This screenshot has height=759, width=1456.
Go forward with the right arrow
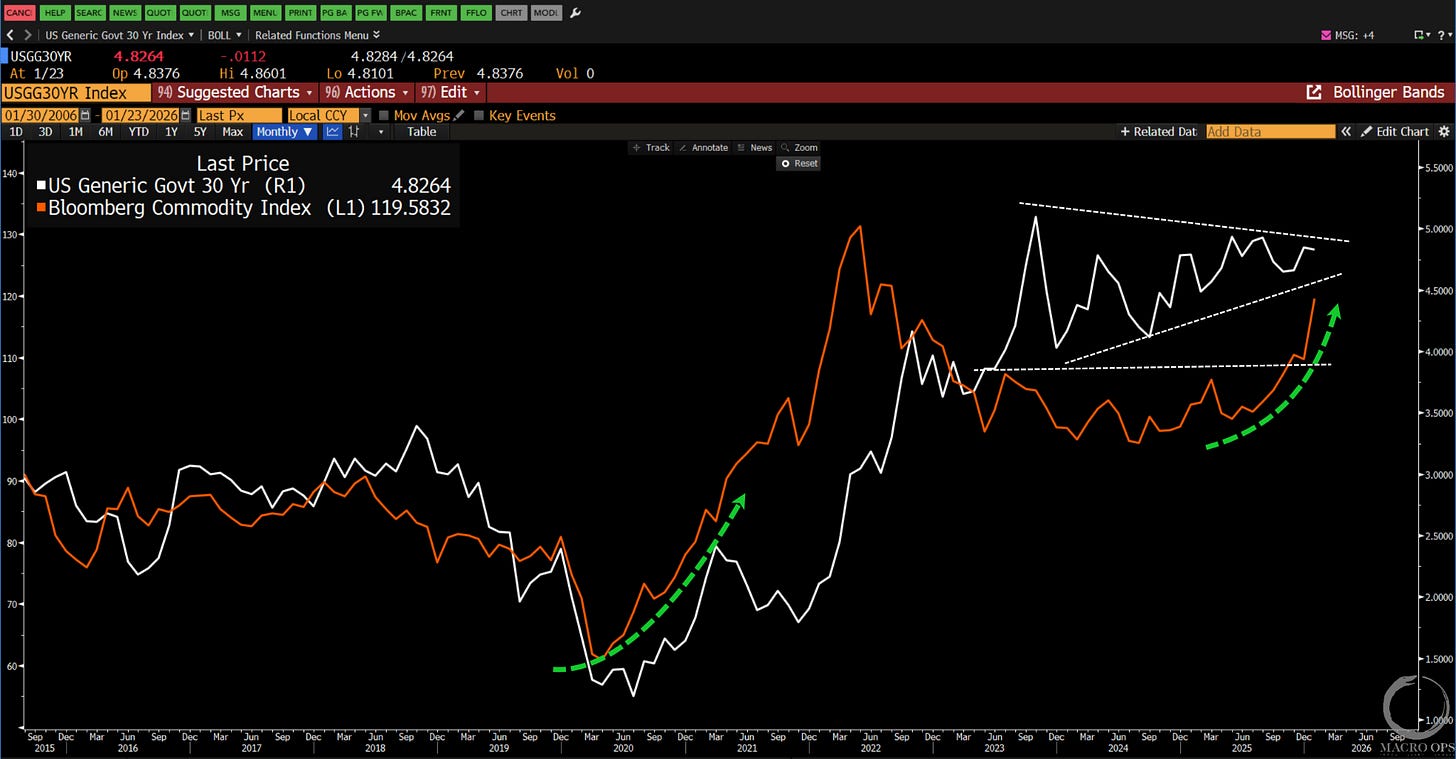[x=26, y=34]
